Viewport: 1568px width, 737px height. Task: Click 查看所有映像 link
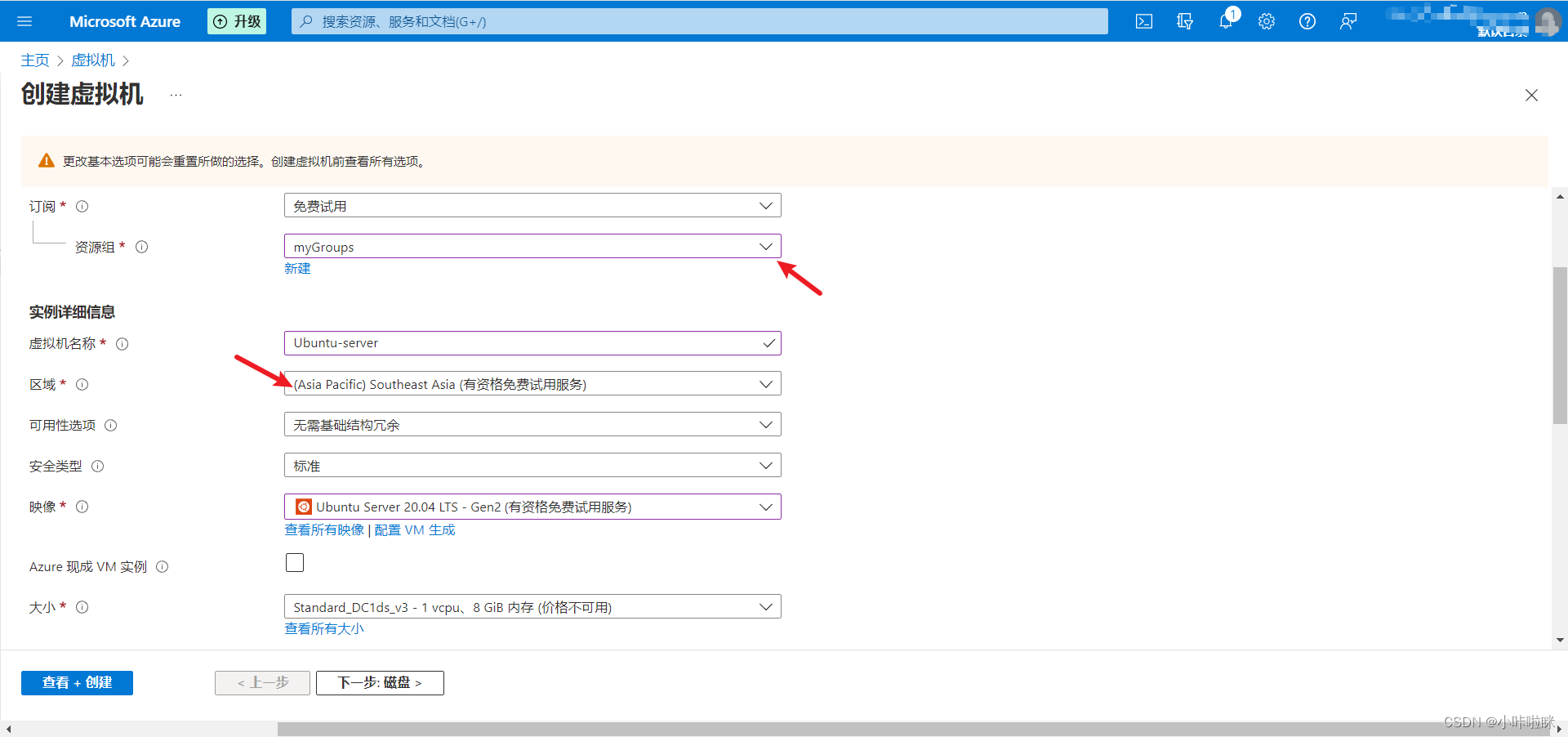[x=324, y=530]
